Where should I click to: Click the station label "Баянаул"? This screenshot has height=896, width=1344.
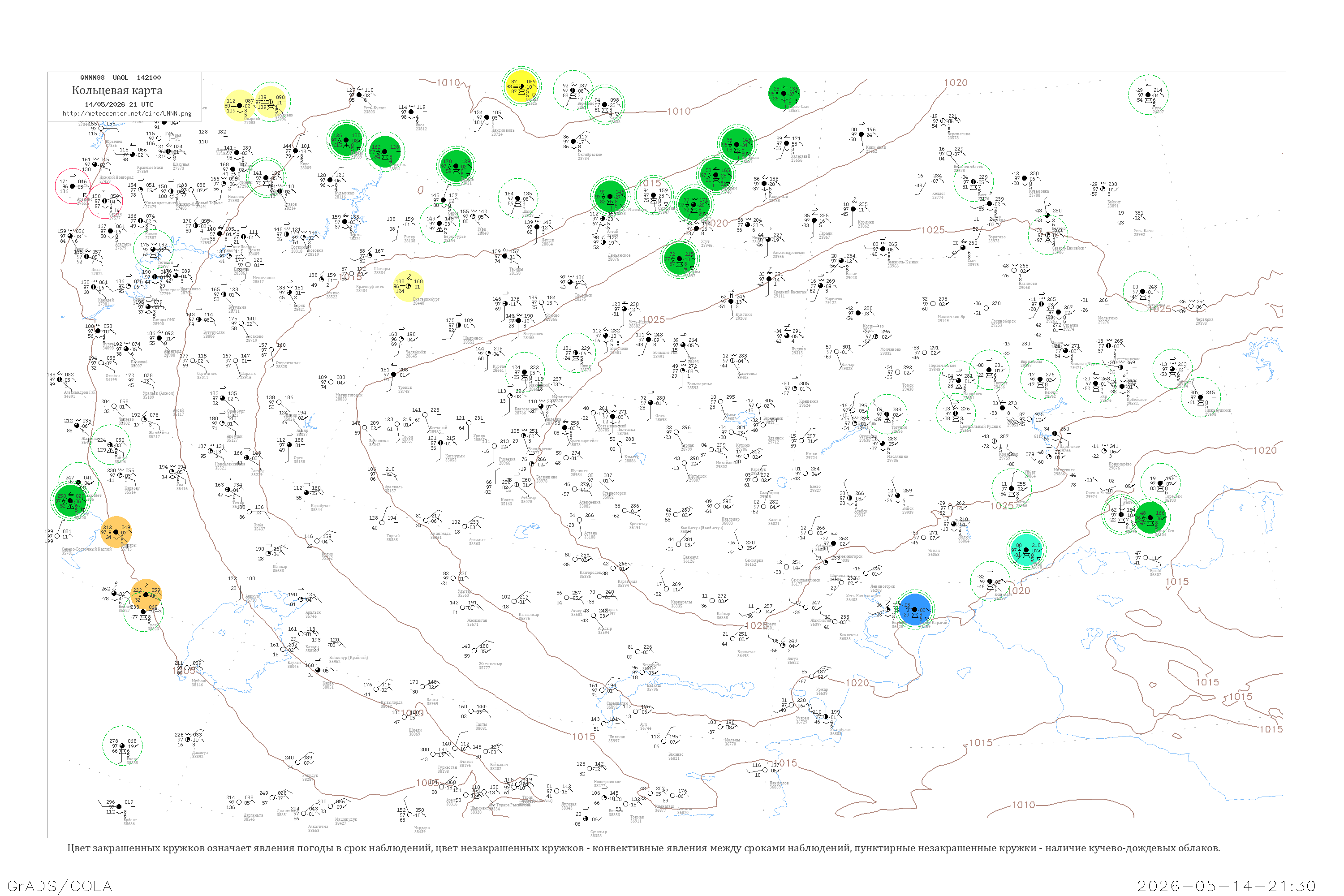(690, 557)
